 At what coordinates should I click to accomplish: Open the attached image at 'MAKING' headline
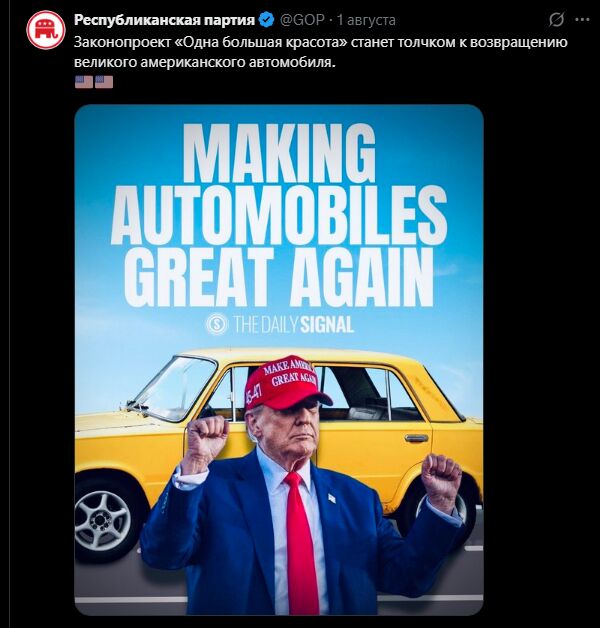coord(280,154)
